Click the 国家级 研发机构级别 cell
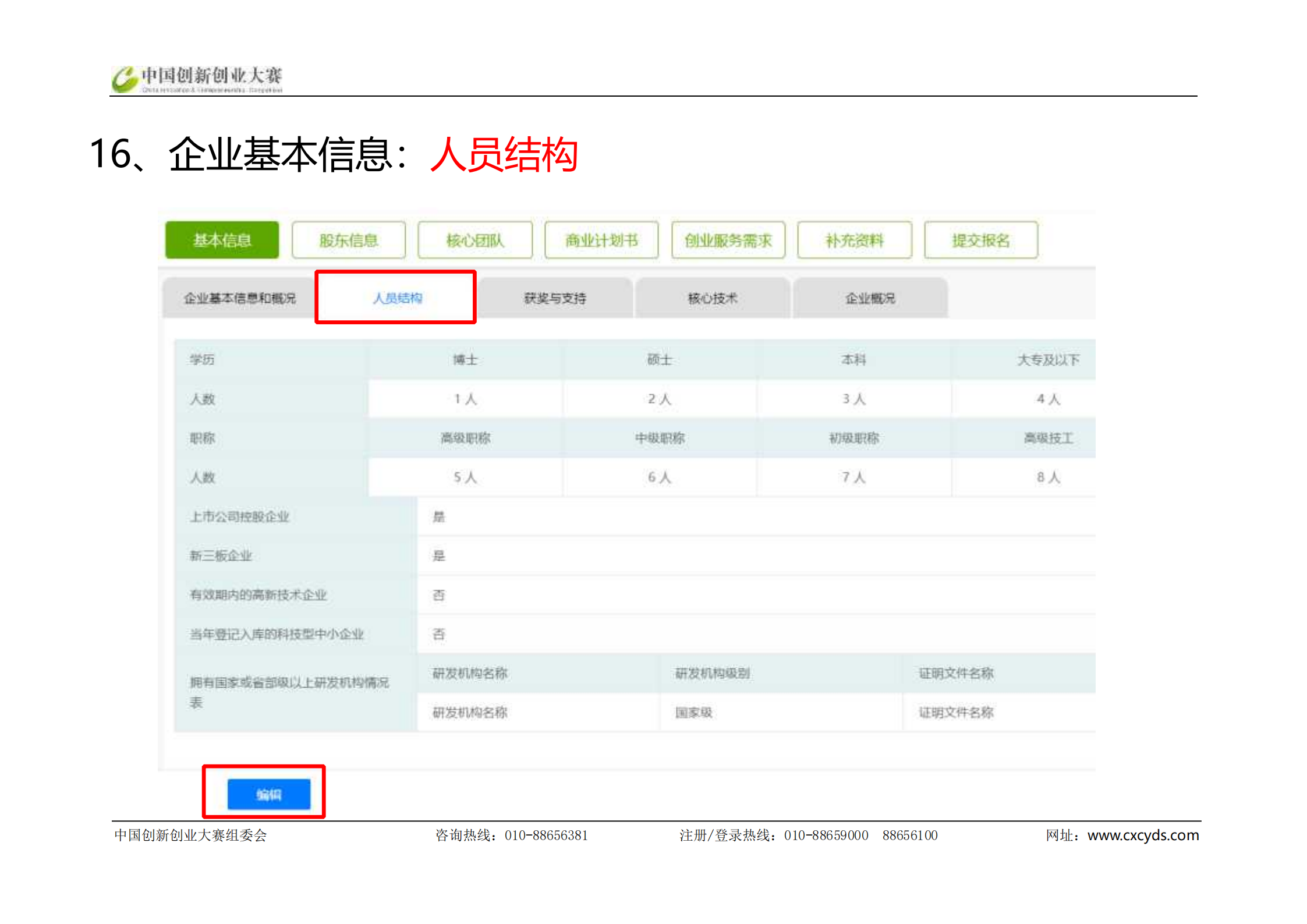This screenshot has width=1307, height=924. coord(693,712)
